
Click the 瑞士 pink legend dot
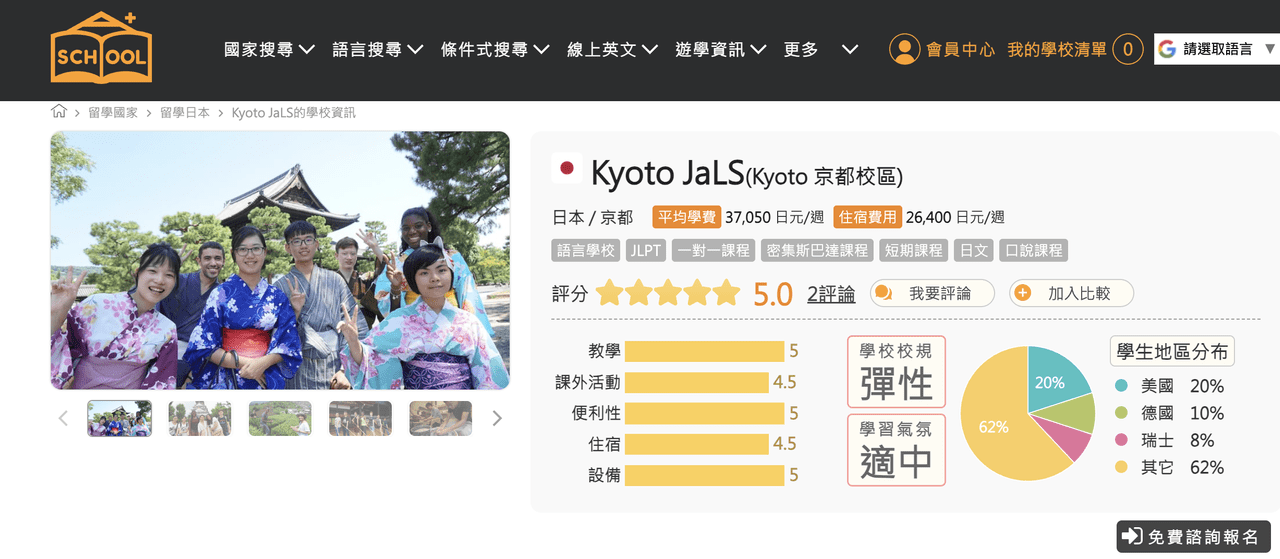click(x=1121, y=440)
